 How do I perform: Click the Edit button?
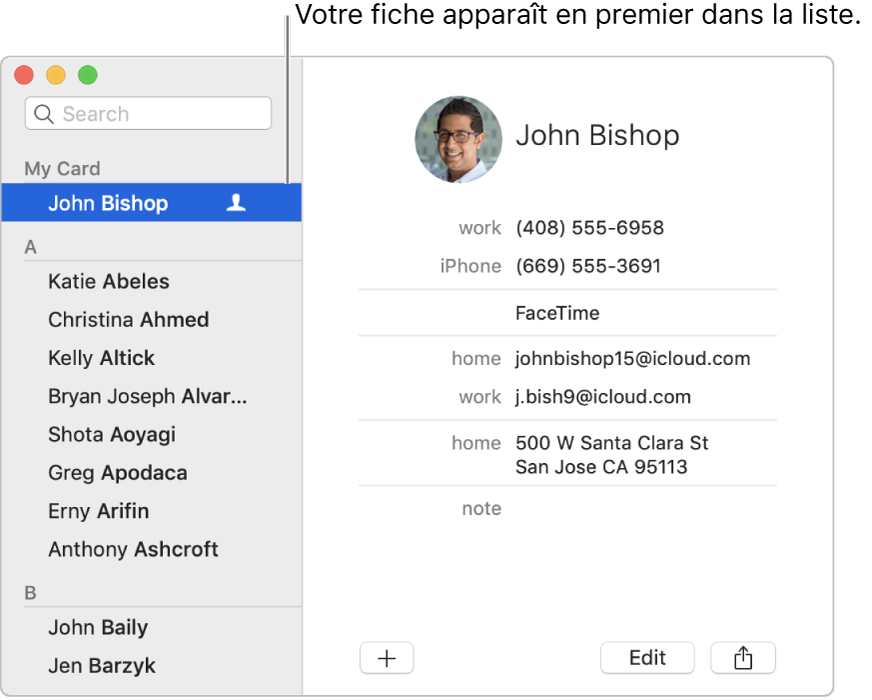pyautogui.click(x=647, y=658)
